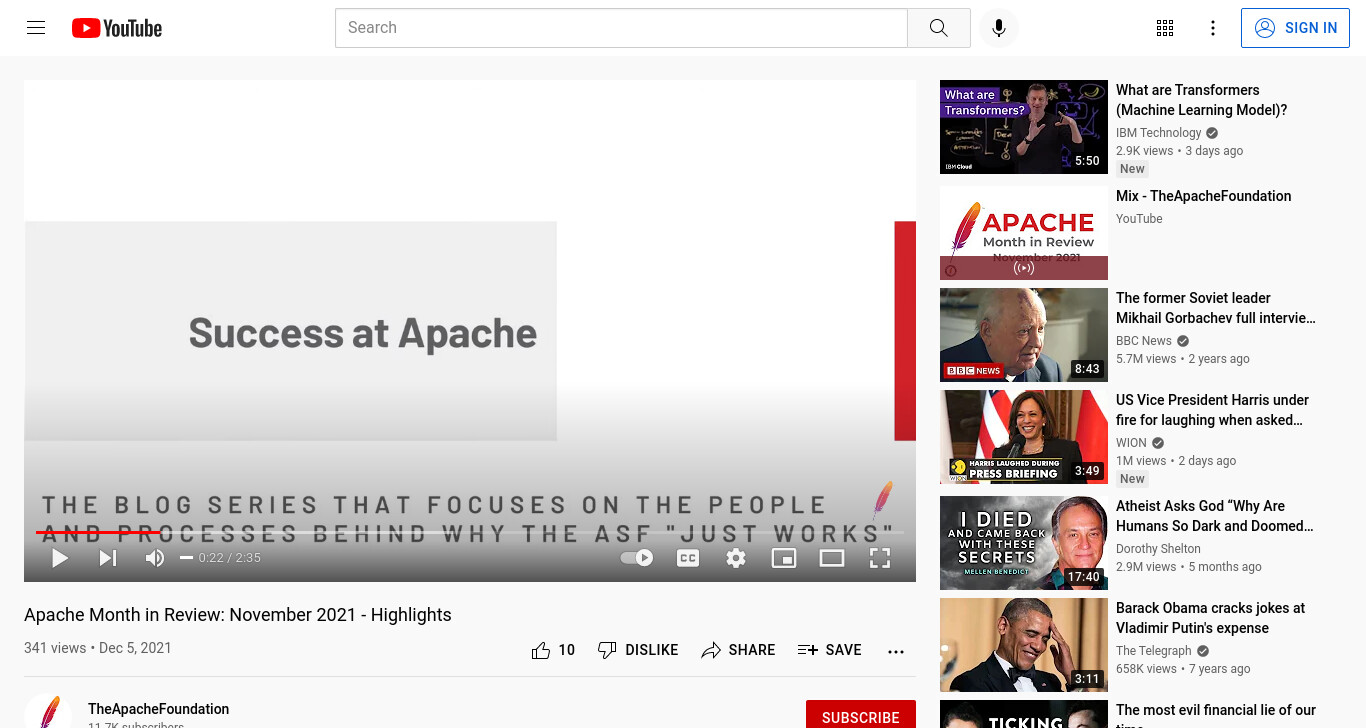This screenshot has height=728, width=1366.
Task: Click Dorothy Shelton channel name
Action: tap(1158, 549)
